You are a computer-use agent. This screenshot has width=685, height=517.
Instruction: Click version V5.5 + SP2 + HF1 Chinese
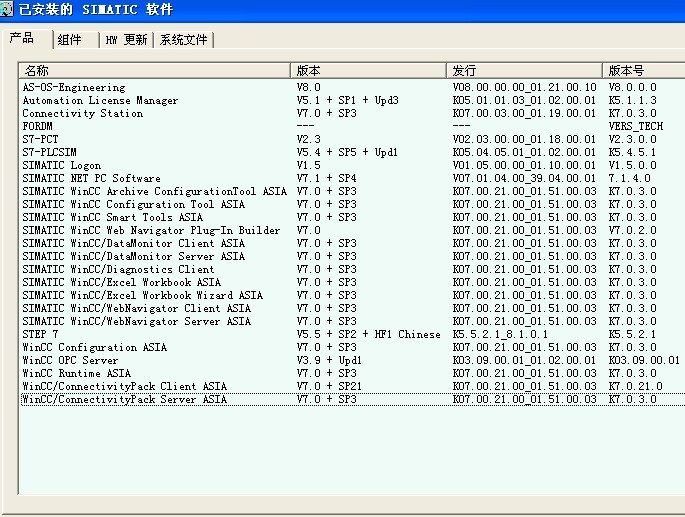coord(369,334)
